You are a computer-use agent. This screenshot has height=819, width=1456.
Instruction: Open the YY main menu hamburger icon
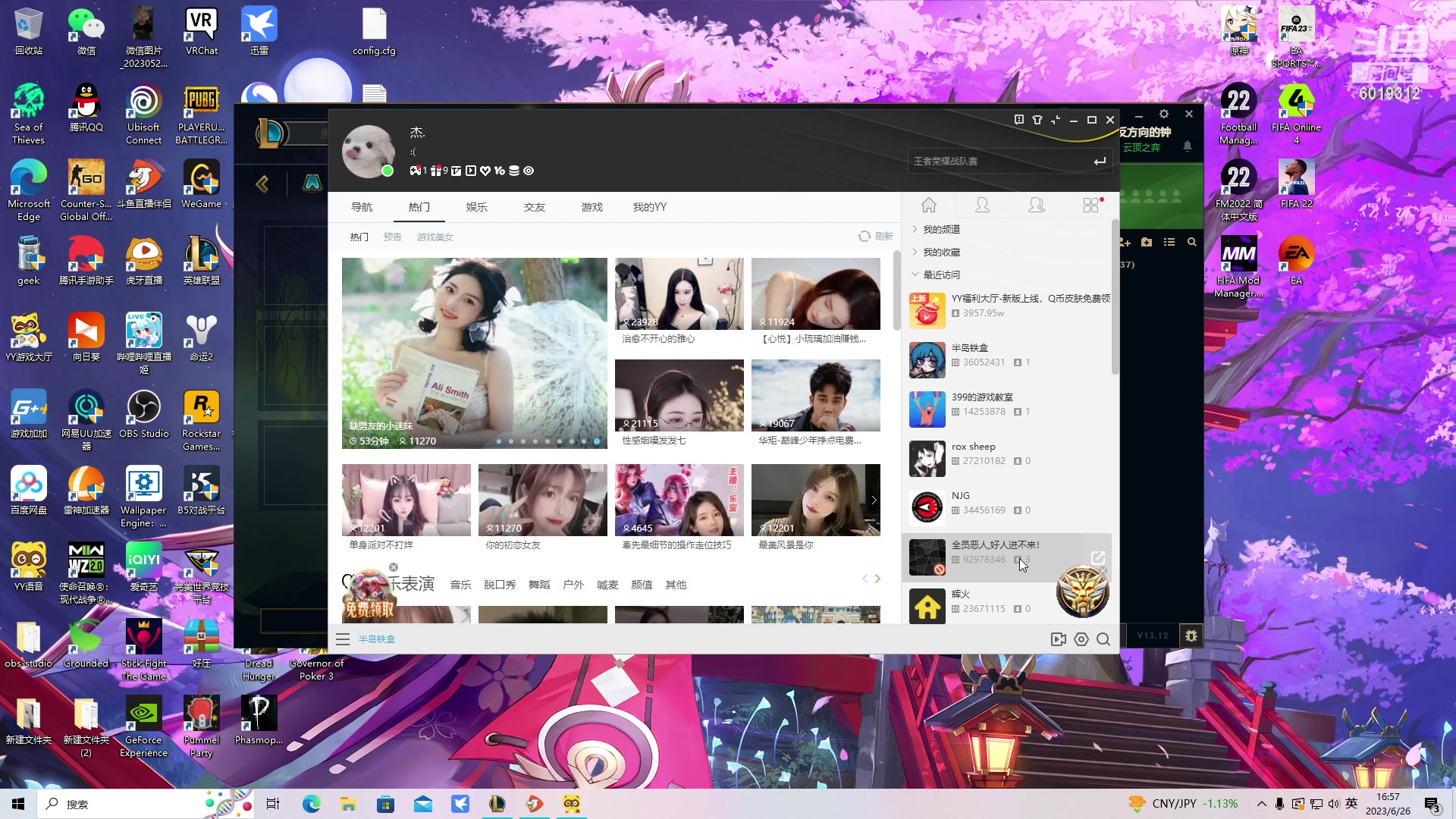[343, 639]
